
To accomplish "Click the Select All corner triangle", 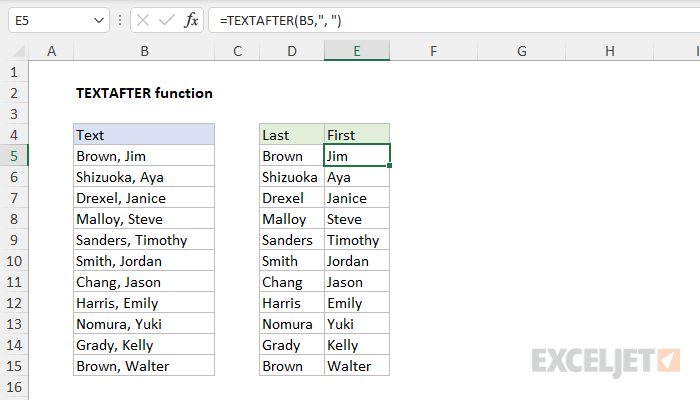I will (x=18, y=51).
